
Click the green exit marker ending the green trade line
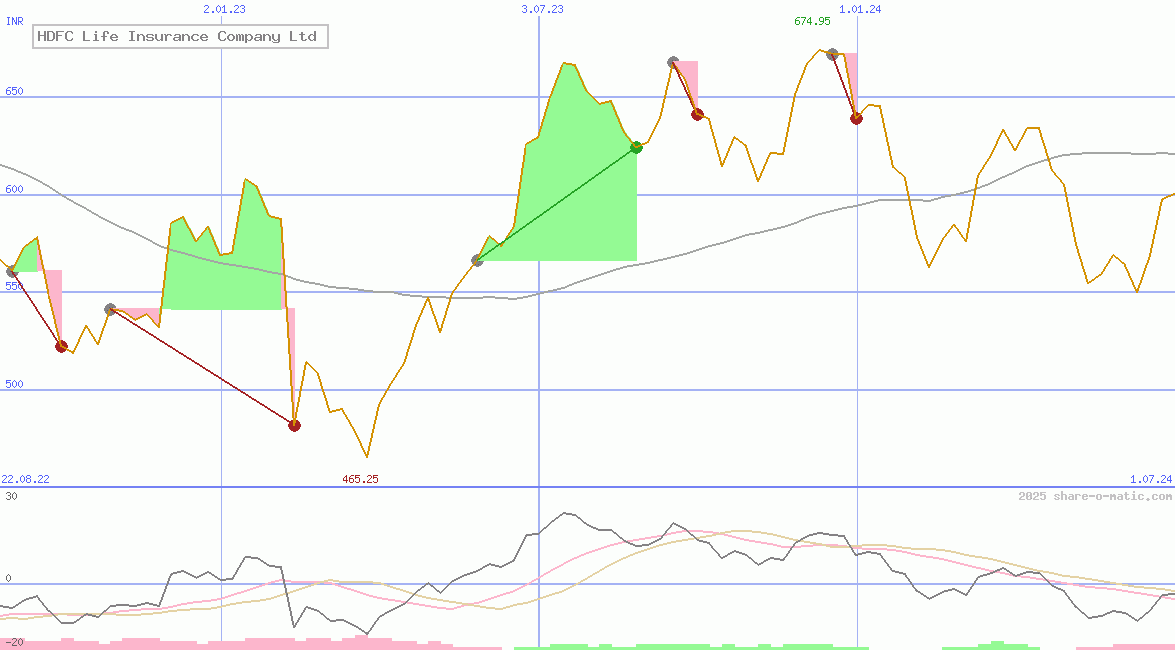pos(636,147)
